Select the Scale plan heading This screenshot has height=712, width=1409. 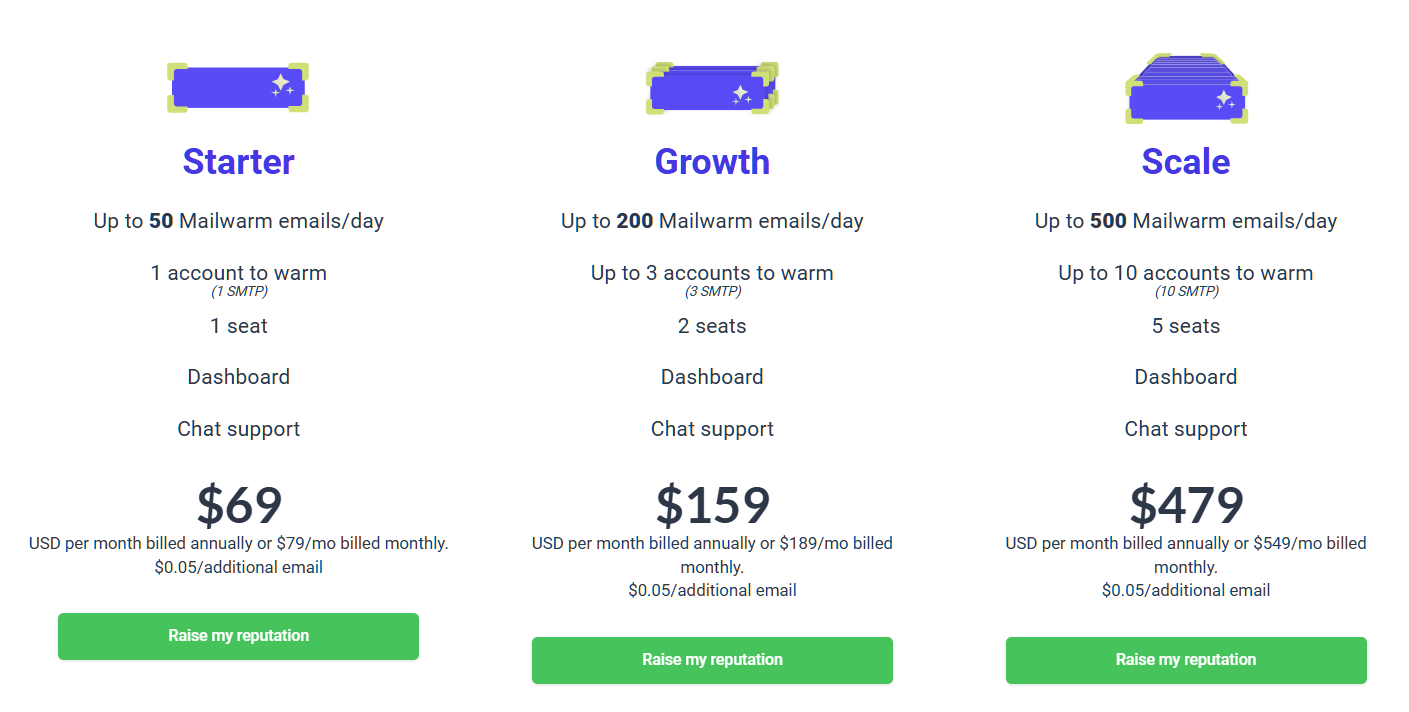[1186, 162]
